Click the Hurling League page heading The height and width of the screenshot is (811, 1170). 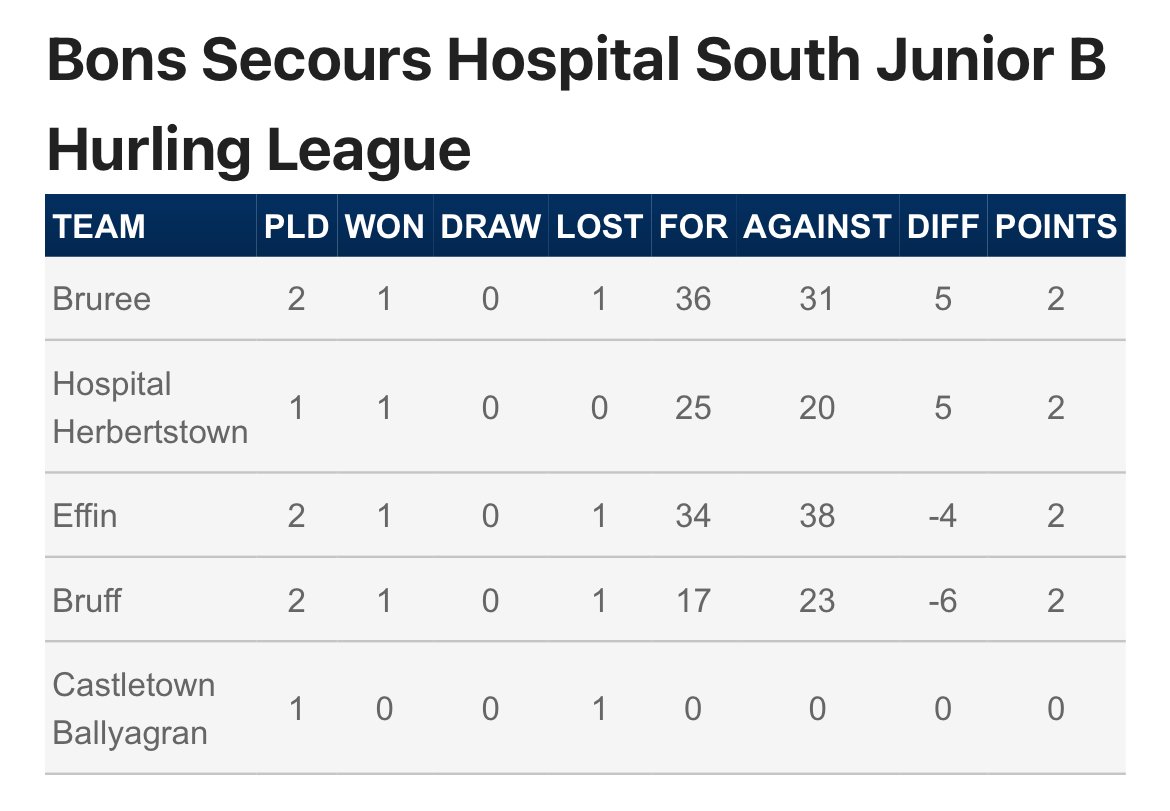pos(576,104)
